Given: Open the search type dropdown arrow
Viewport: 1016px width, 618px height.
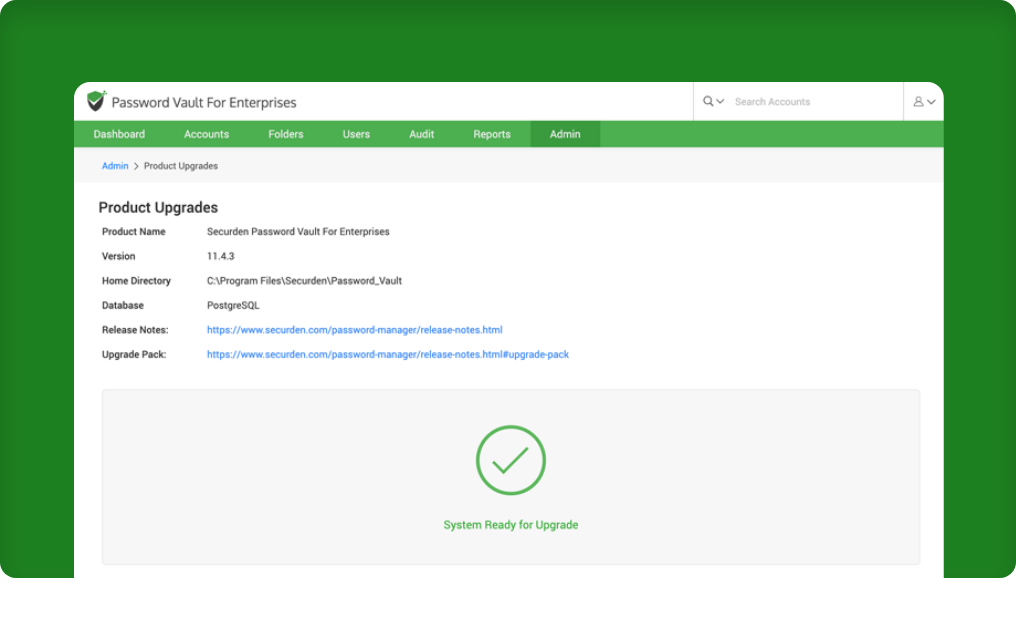Looking at the screenshot, I should (720, 102).
